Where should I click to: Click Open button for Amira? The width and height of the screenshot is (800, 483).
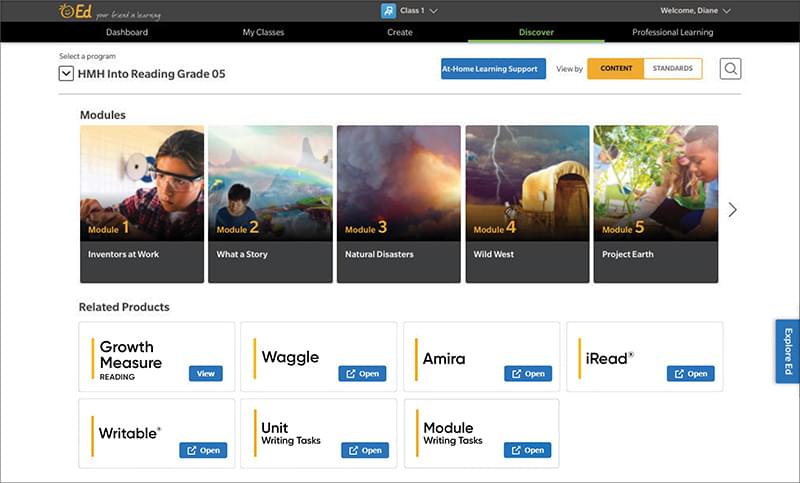[x=528, y=373]
